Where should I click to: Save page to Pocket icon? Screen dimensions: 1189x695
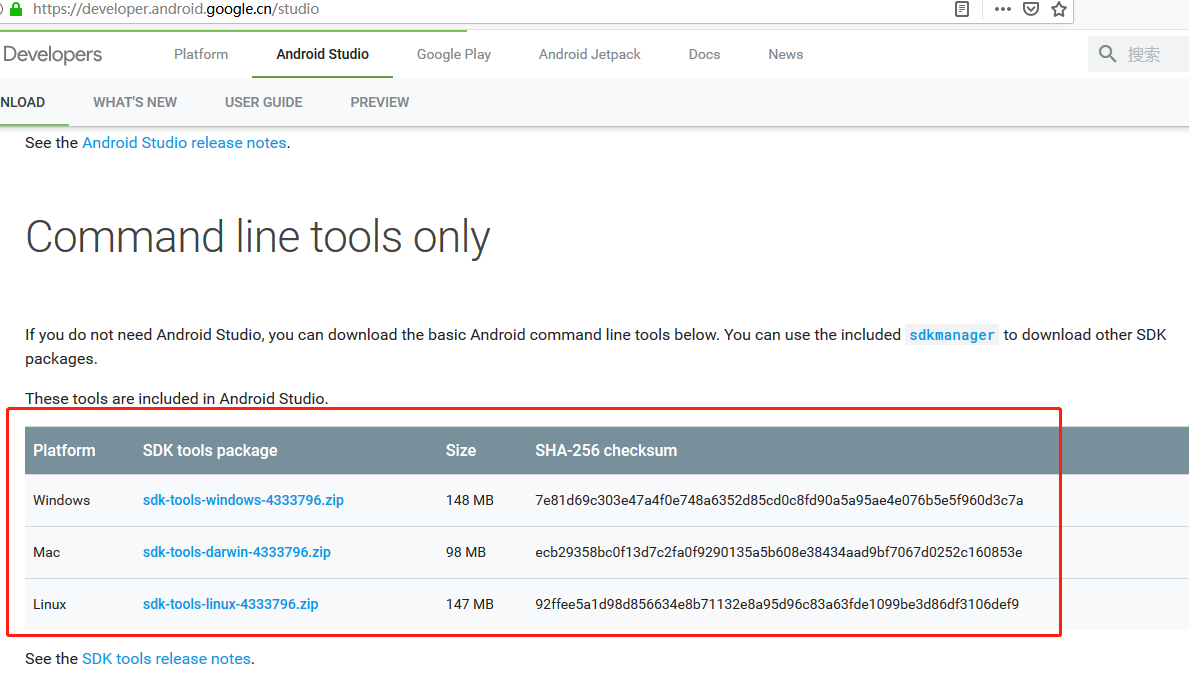pos(1031,9)
